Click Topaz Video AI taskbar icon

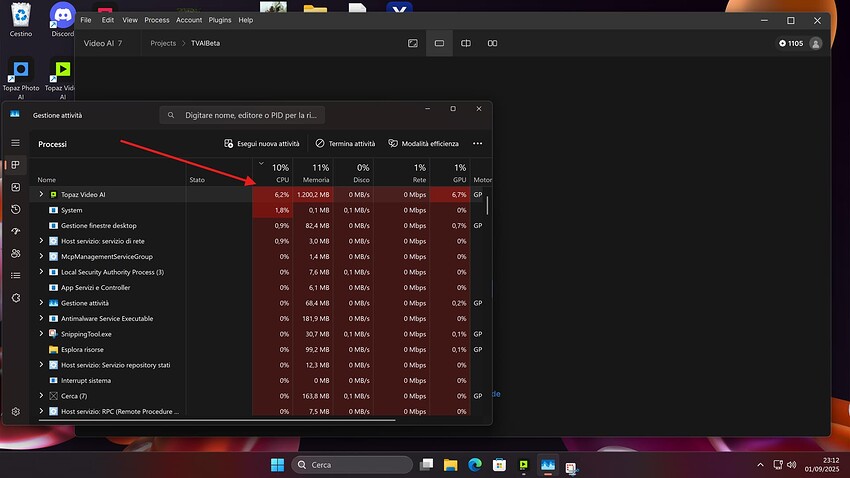pyautogui.click(x=524, y=464)
